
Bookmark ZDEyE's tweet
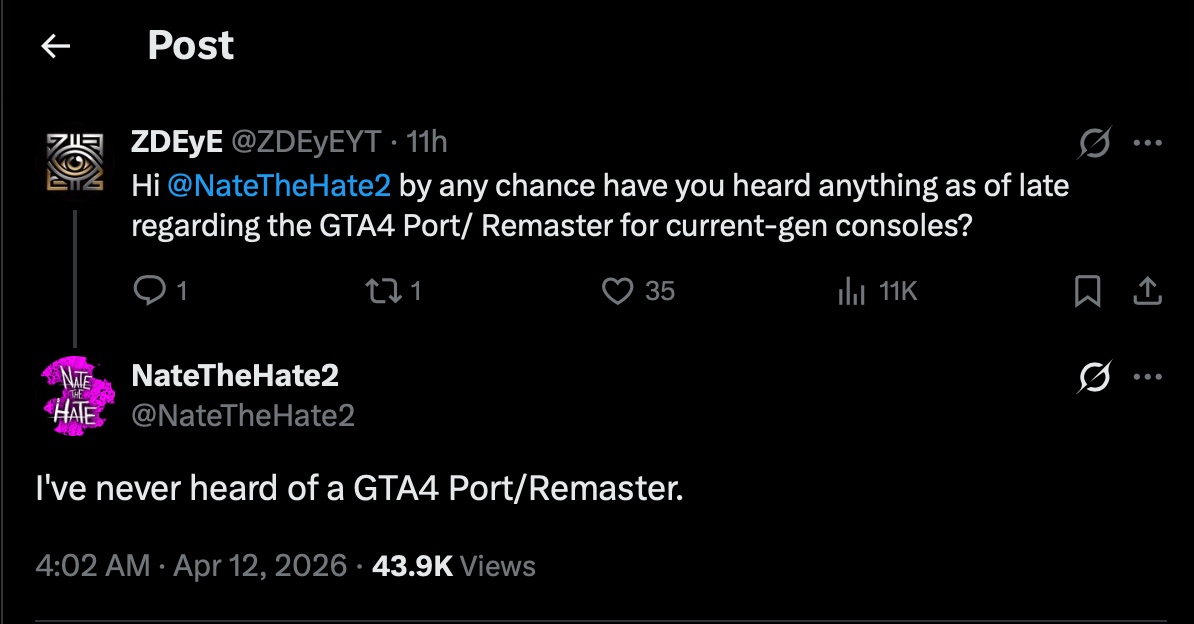click(x=1086, y=291)
